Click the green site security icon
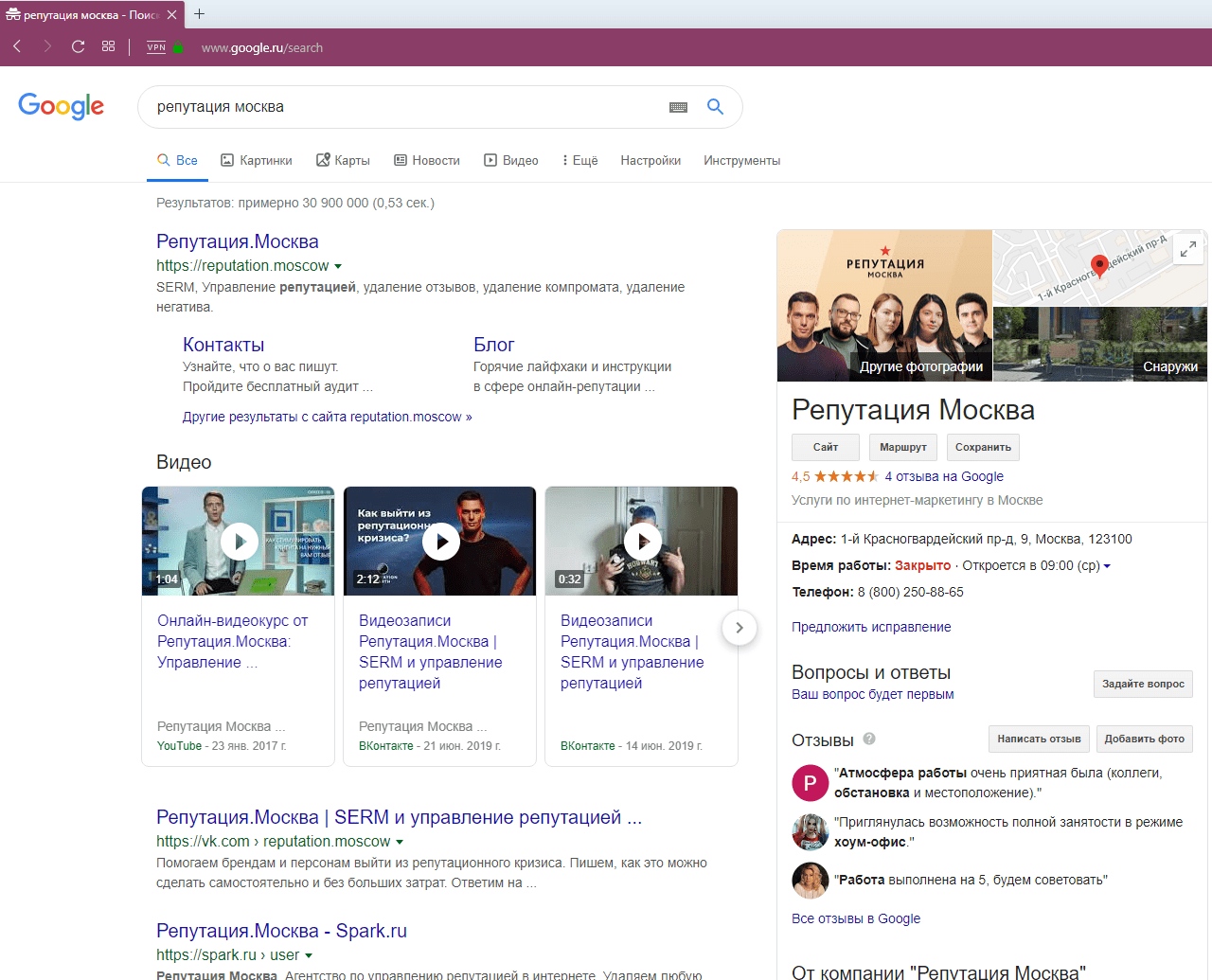The image size is (1212, 980). pos(179,47)
